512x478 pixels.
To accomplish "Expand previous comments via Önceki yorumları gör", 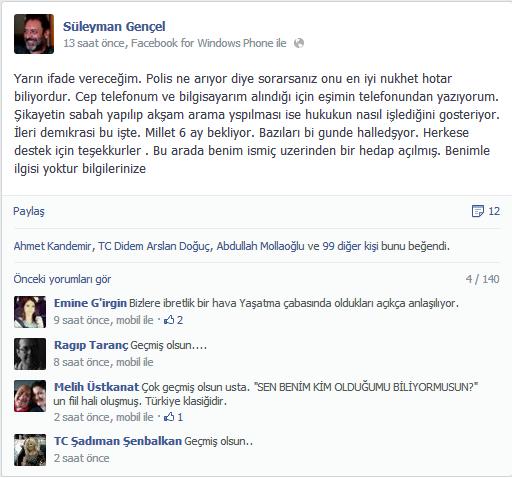I will [62, 279].
